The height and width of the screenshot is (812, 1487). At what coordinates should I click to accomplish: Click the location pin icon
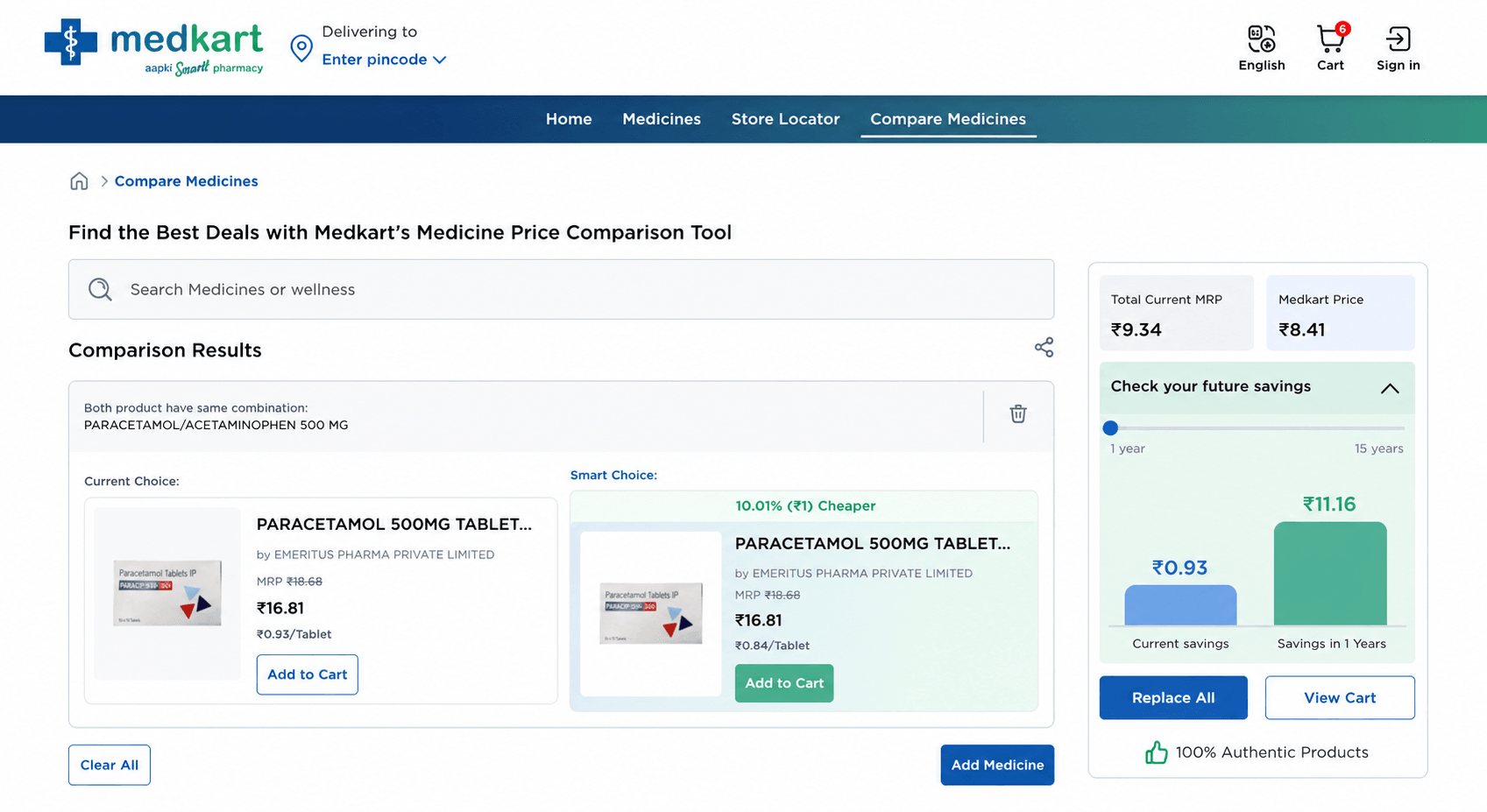tap(301, 48)
